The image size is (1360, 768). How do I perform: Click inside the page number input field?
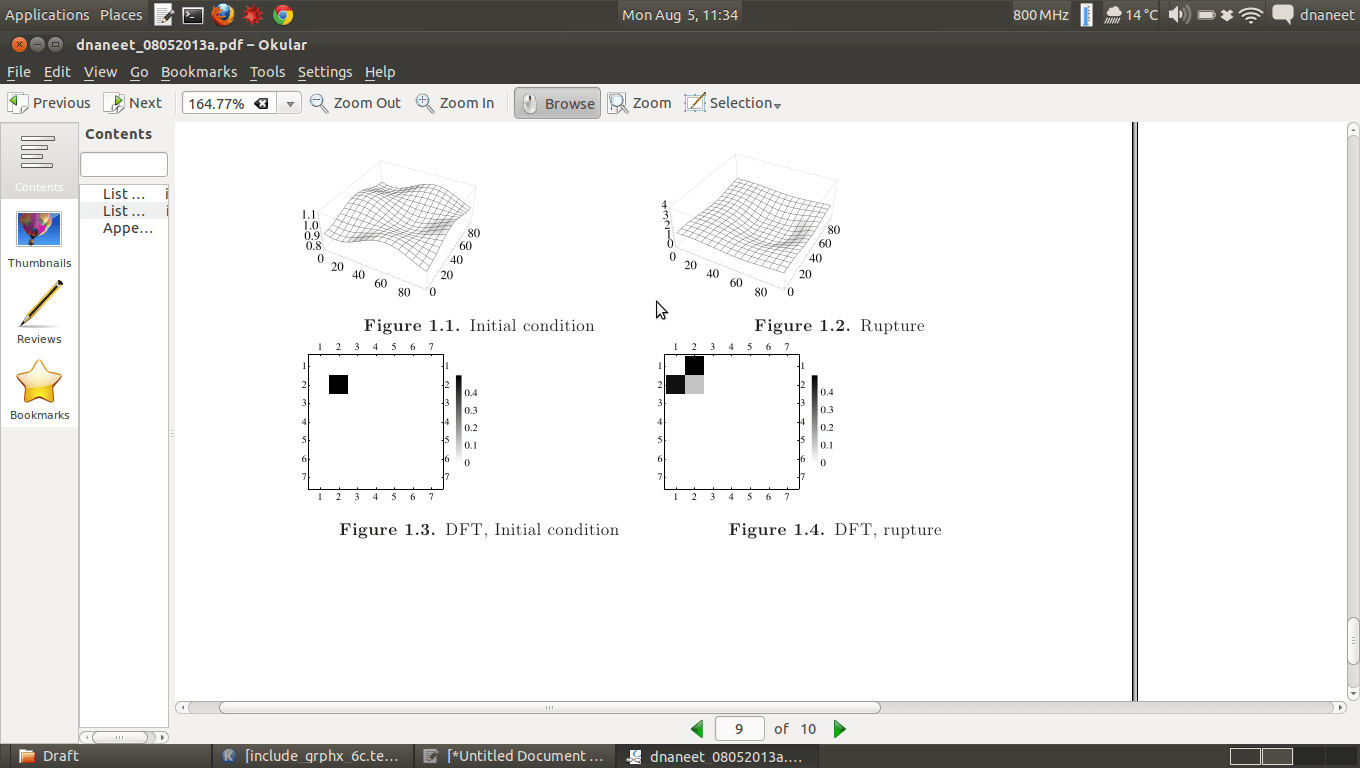[739, 728]
